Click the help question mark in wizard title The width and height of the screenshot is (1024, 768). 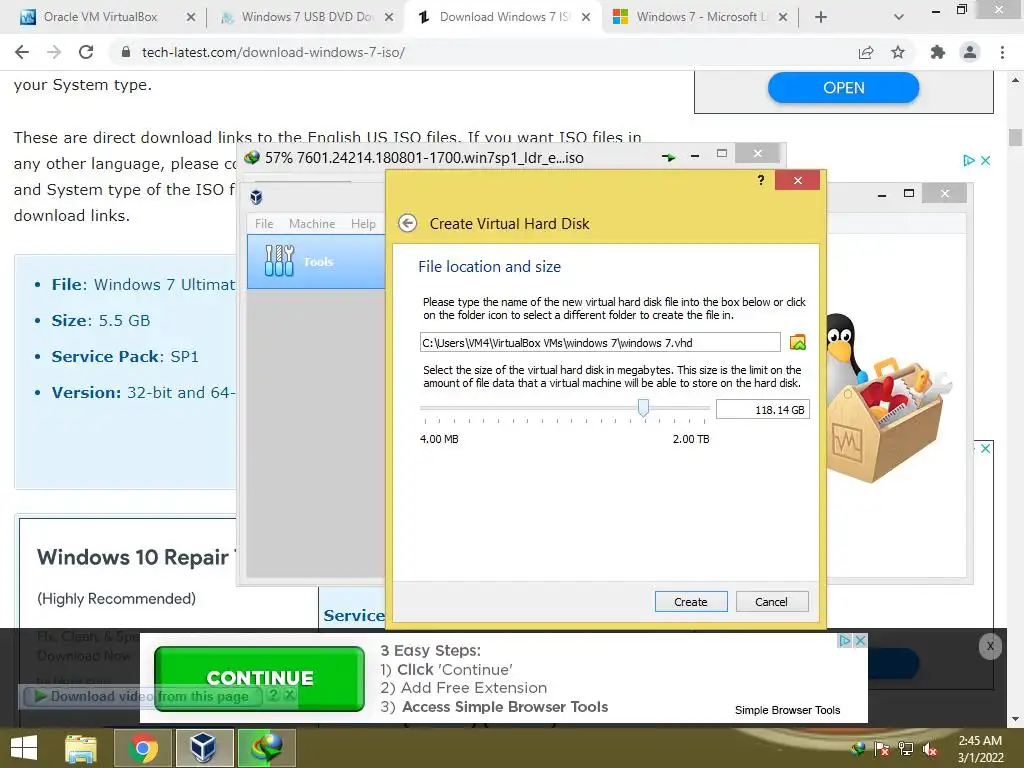point(761,180)
